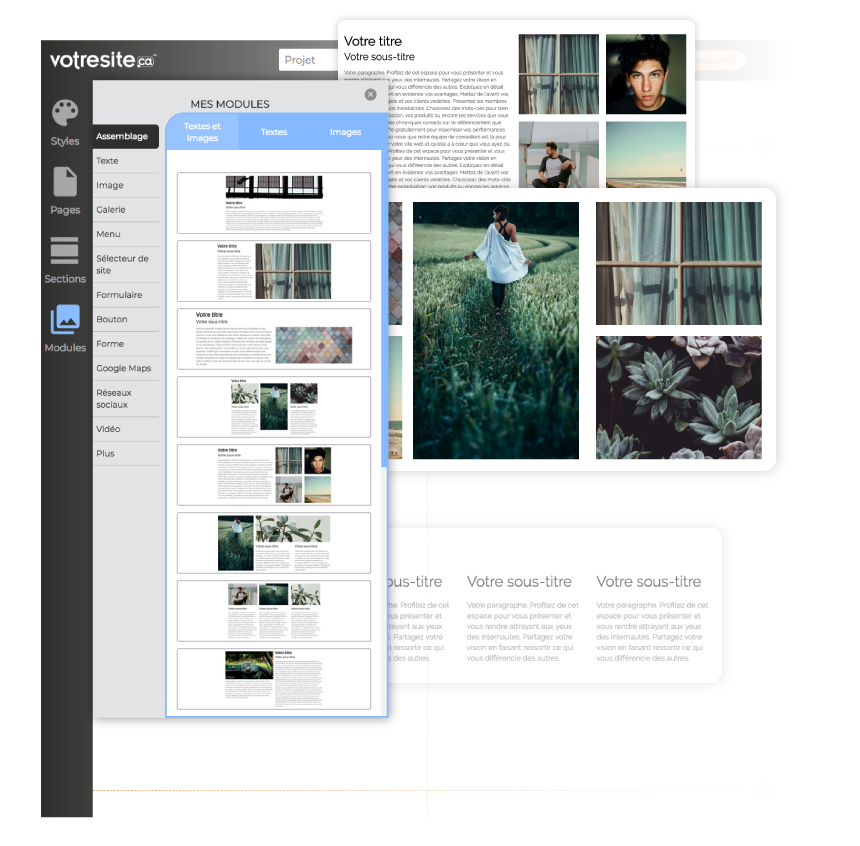The height and width of the screenshot is (846, 860).
Task: Click the votresite.ca logo
Action: tap(103, 60)
